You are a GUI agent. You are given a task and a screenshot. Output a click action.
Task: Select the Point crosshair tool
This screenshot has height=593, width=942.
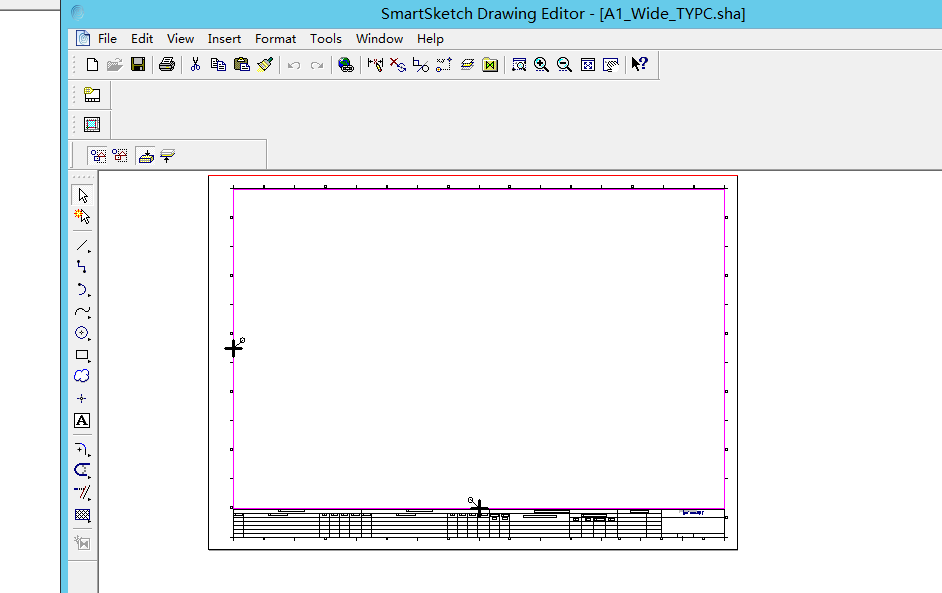[x=82, y=398]
